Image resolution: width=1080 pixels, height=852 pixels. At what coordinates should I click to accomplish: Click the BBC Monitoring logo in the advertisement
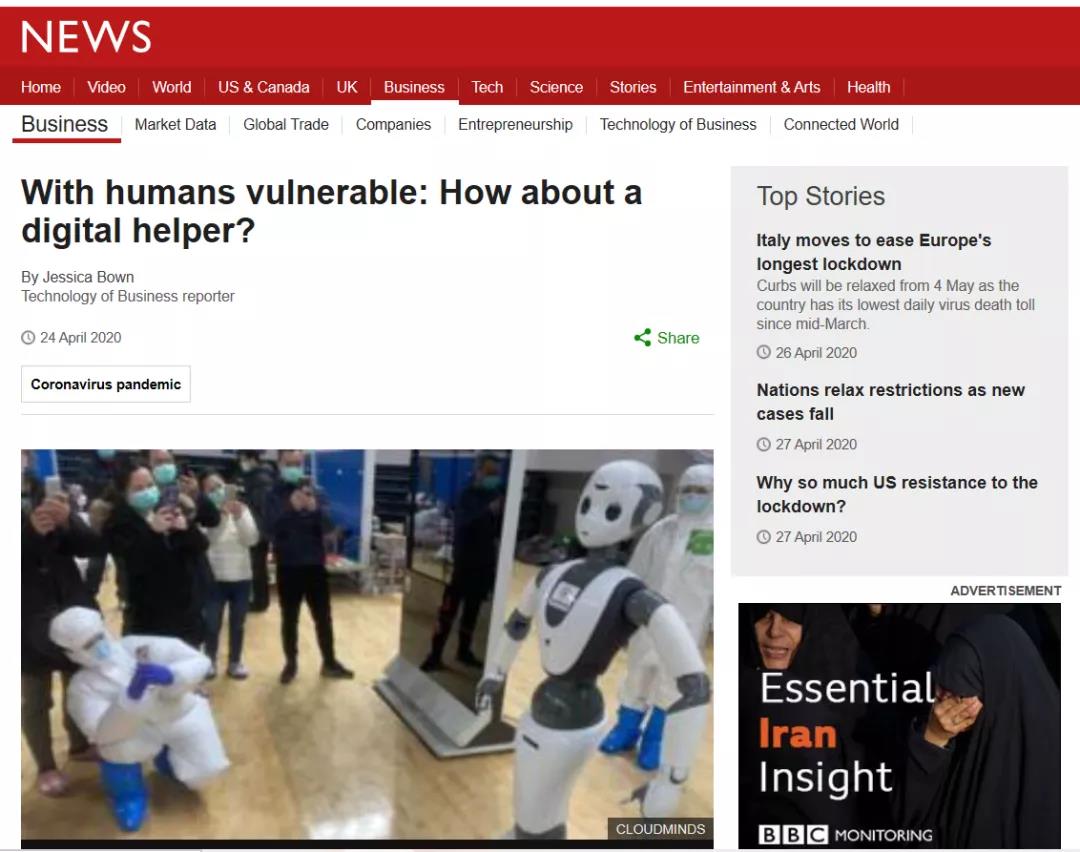[845, 834]
